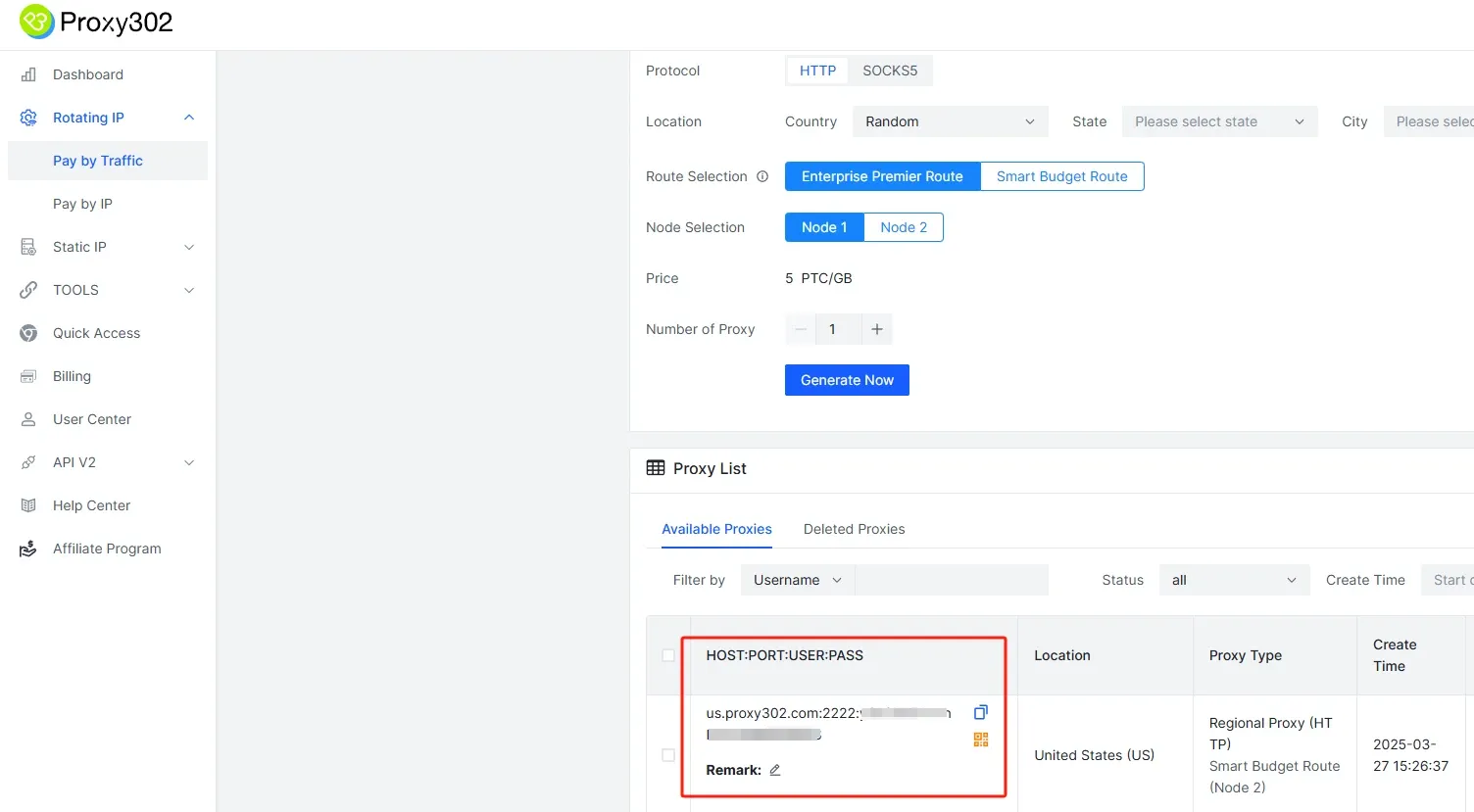
Task: Increase the Number of Proxy with plus
Action: pos(877,329)
